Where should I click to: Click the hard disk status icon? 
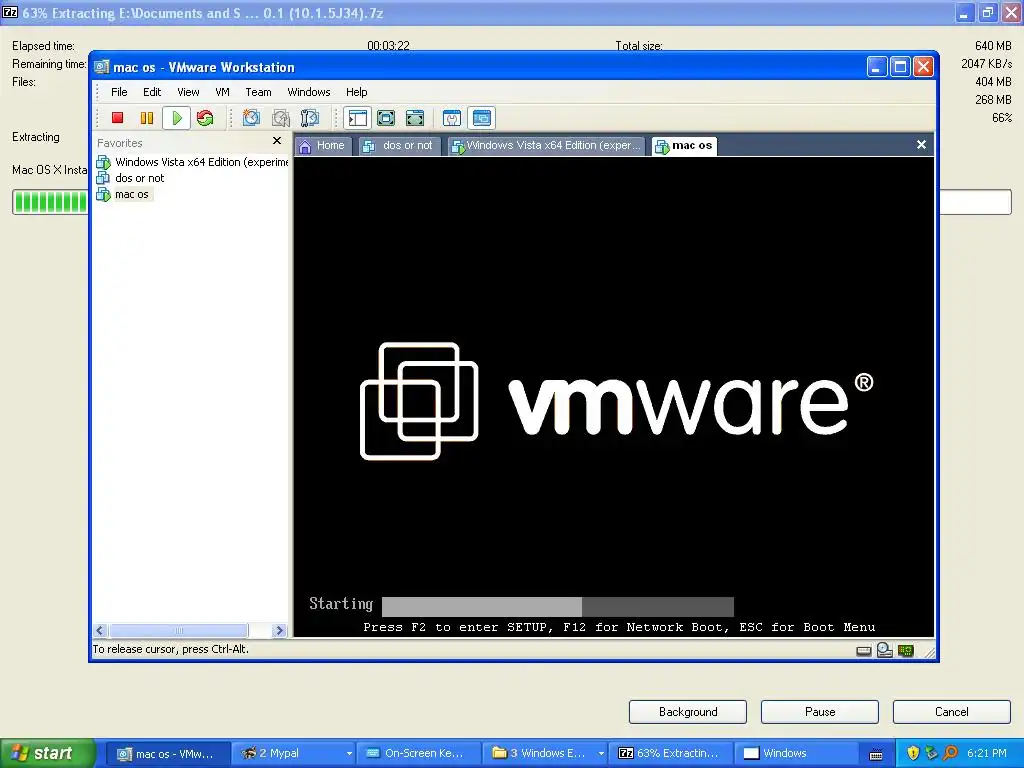pyautogui.click(x=863, y=651)
